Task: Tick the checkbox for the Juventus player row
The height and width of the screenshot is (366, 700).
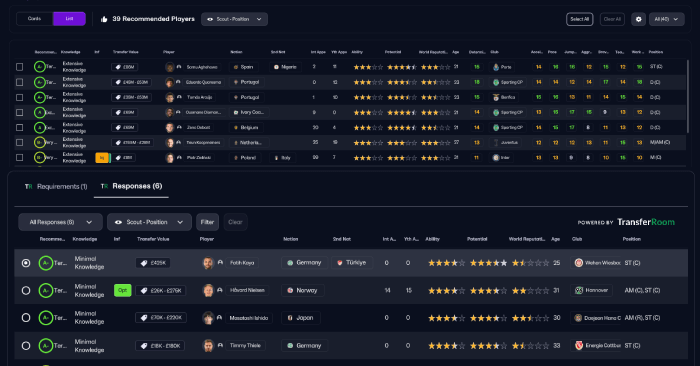Action: (x=20, y=143)
